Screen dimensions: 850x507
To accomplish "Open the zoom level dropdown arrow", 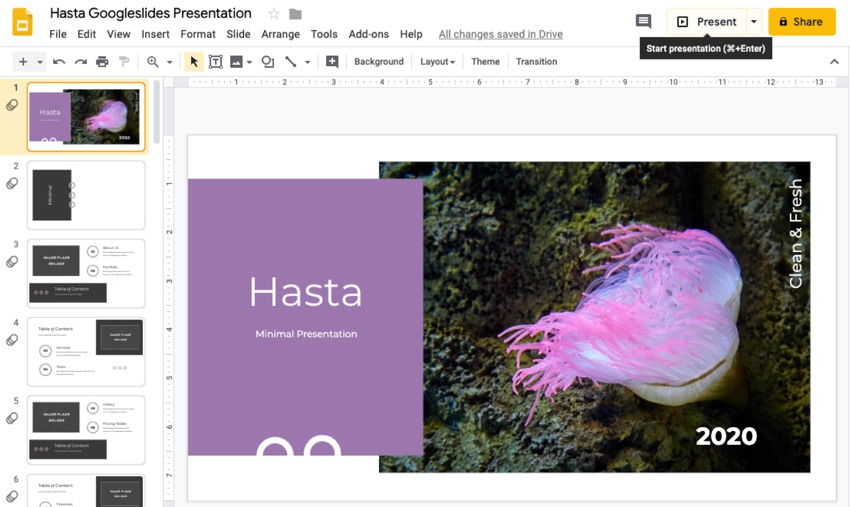I will point(170,62).
